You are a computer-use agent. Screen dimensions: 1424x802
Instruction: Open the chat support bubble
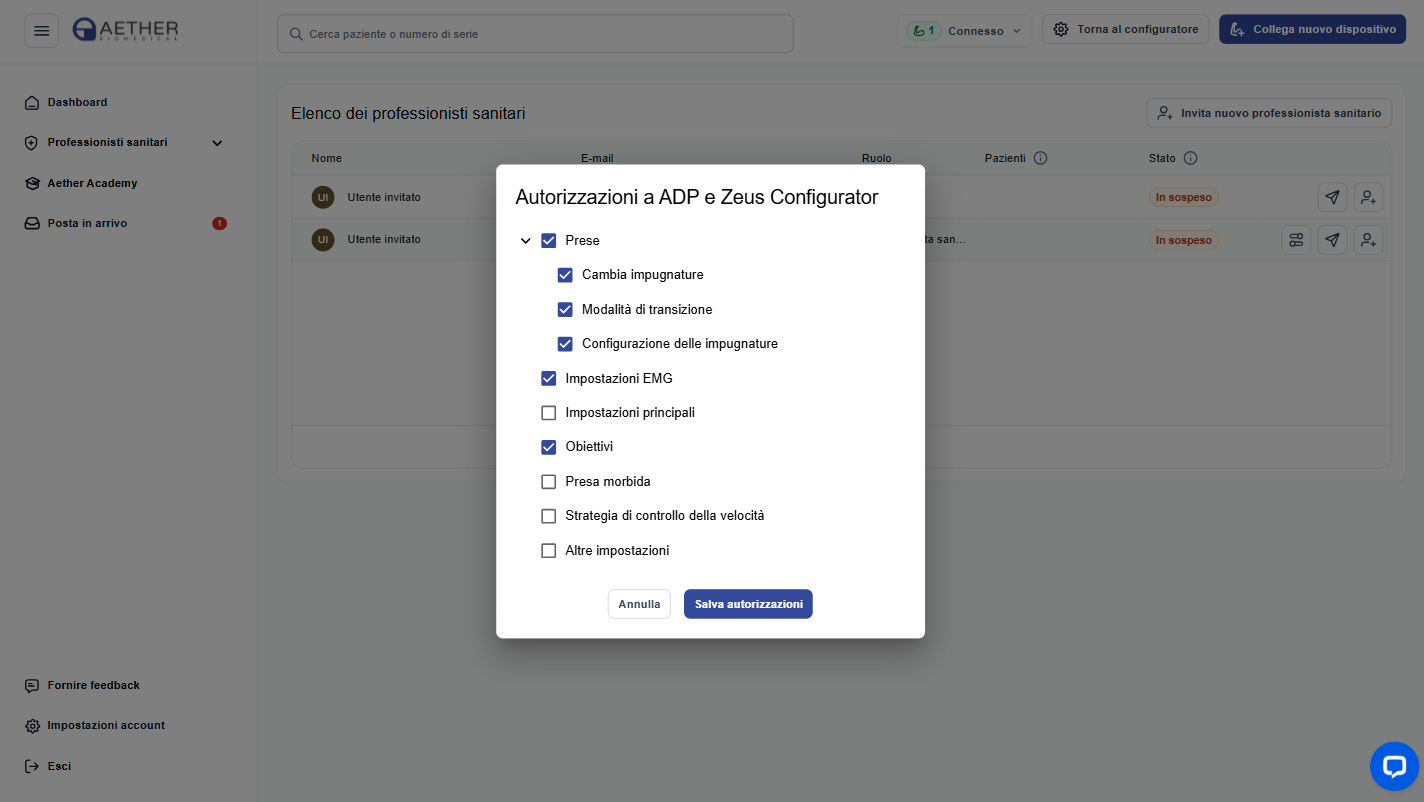coord(1394,766)
